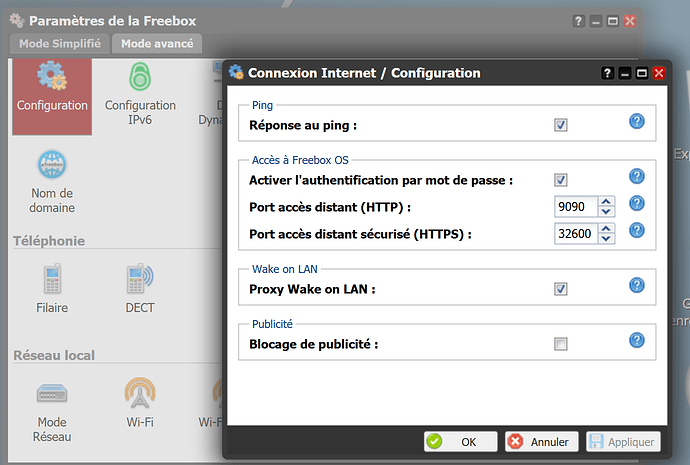This screenshot has width=690, height=465.
Task: Open the Configuration IPv6 icon
Action: click(x=140, y=95)
